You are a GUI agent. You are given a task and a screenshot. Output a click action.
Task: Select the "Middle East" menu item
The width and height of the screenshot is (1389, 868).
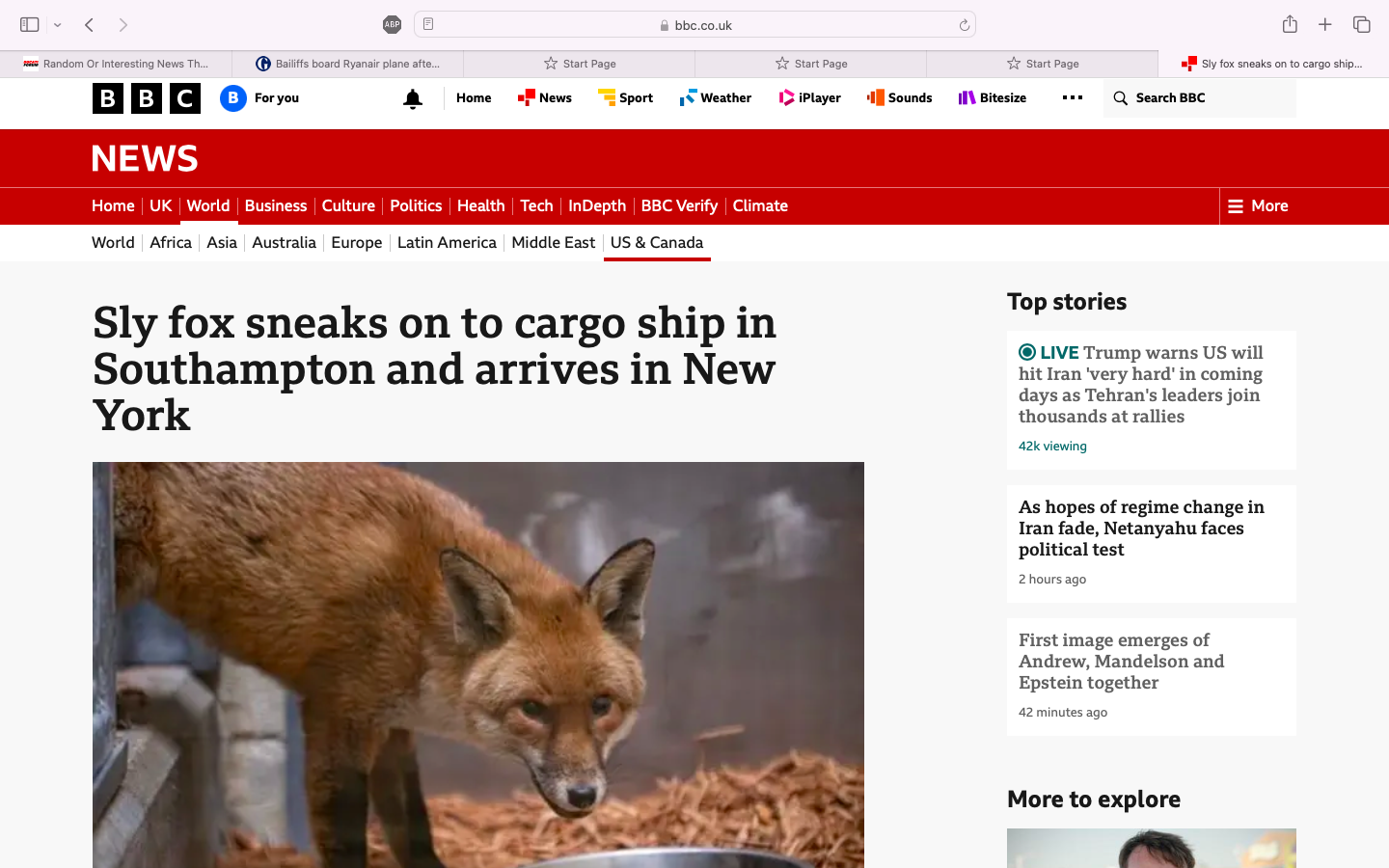coord(553,242)
